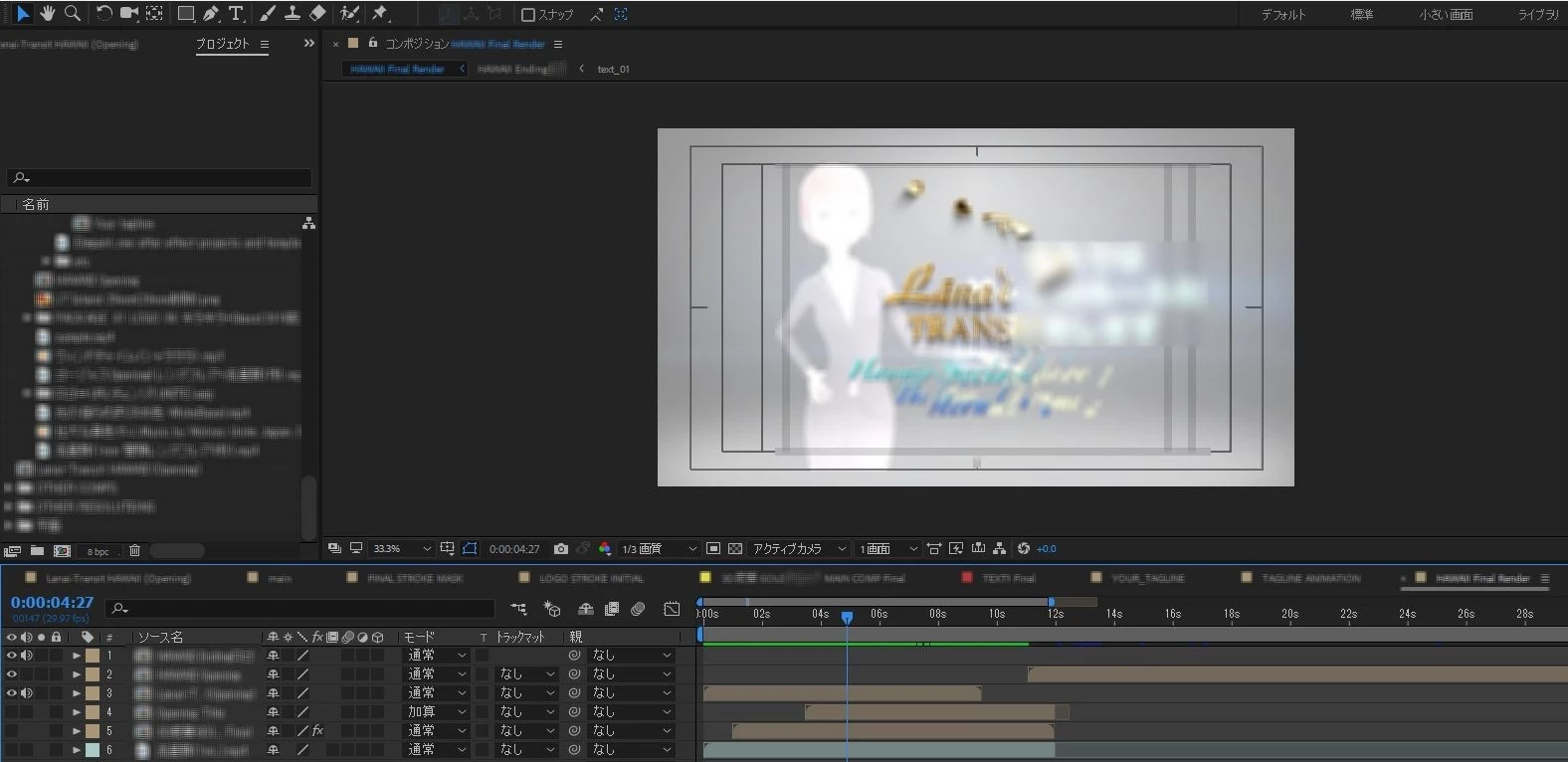Select the Rectangle shape tool
The height and width of the screenshot is (762, 1568).
click(186, 13)
